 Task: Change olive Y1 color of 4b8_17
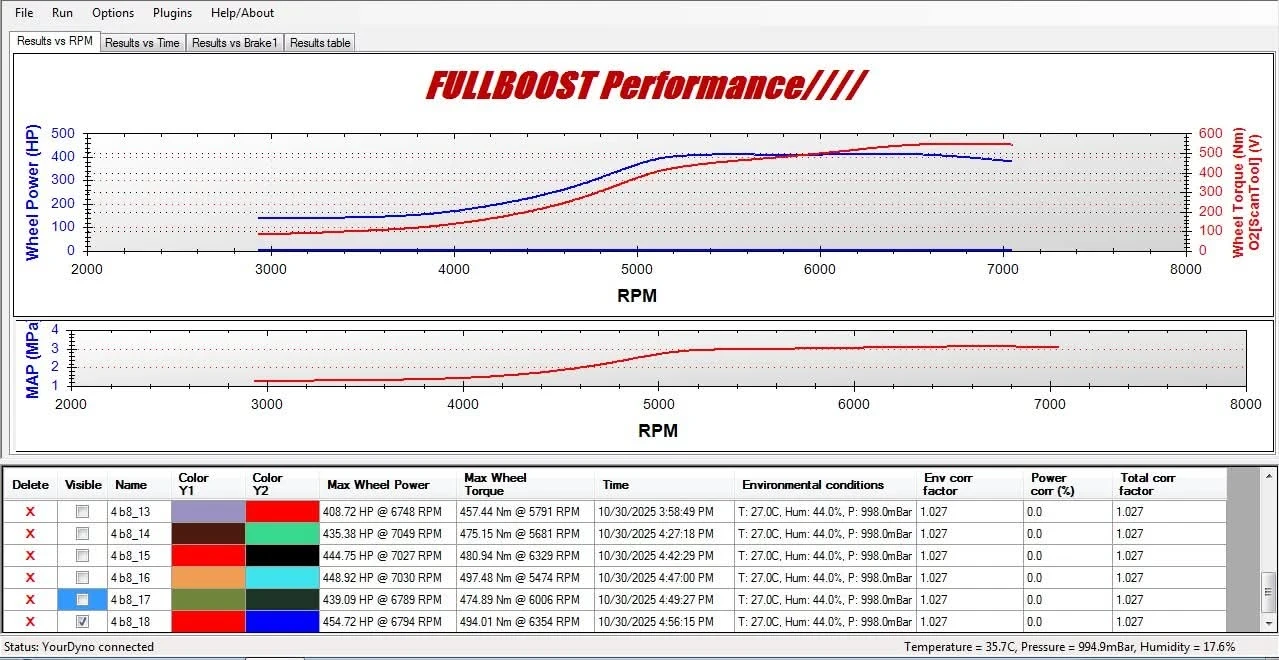click(x=208, y=599)
